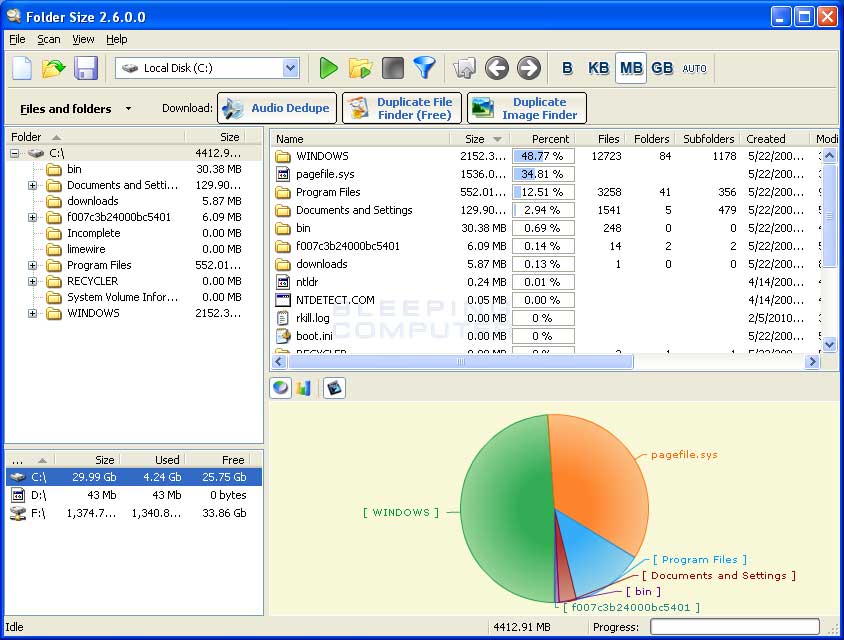Show the pie chart view icon
The height and width of the screenshot is (640, 844).
(281, 388)
